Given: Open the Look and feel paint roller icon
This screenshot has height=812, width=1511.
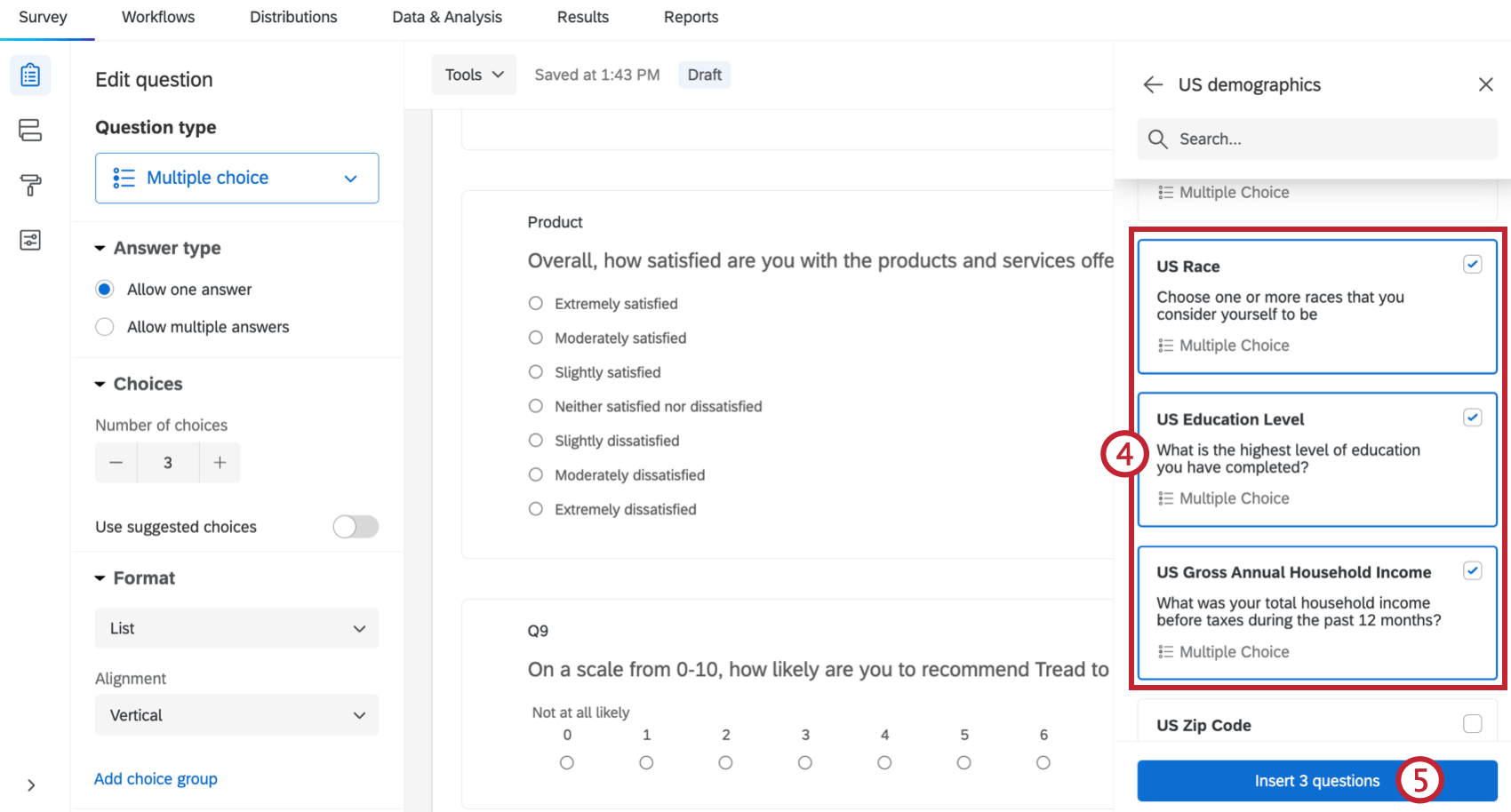Looking at the screenshot, I should tap(30, 185).
